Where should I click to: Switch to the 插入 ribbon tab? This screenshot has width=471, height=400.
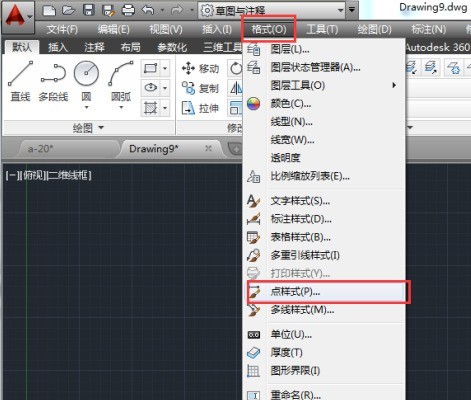(58, 47)
